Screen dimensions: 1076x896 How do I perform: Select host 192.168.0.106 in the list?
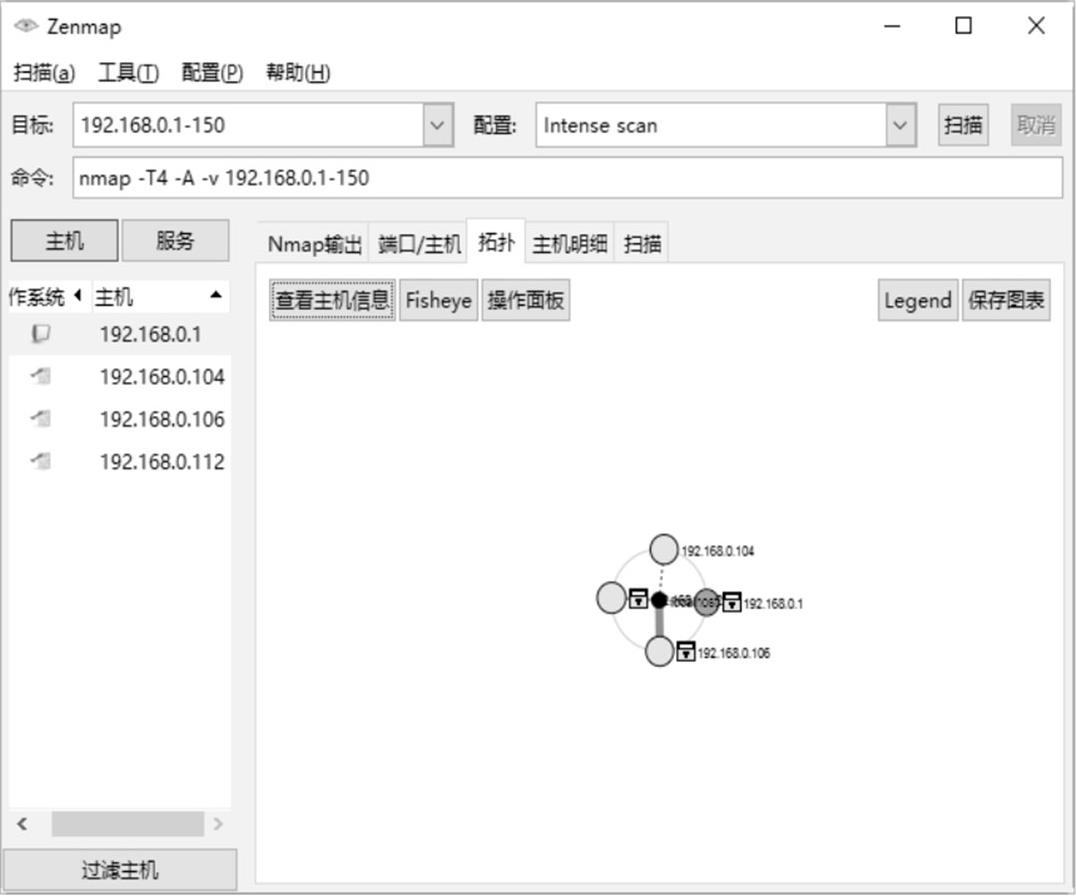point(119,419)
